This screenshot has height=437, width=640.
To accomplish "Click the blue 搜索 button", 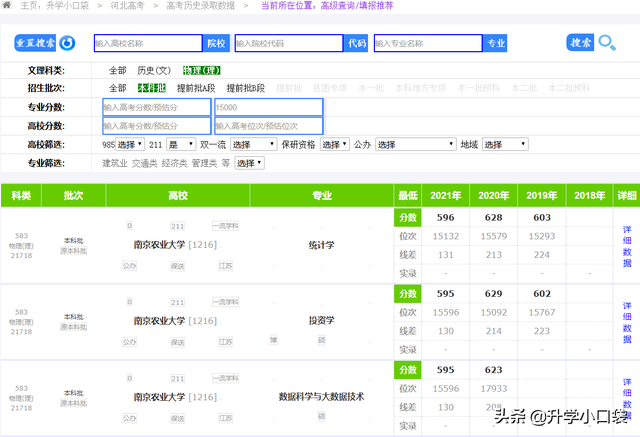I will tap(580, 42).
